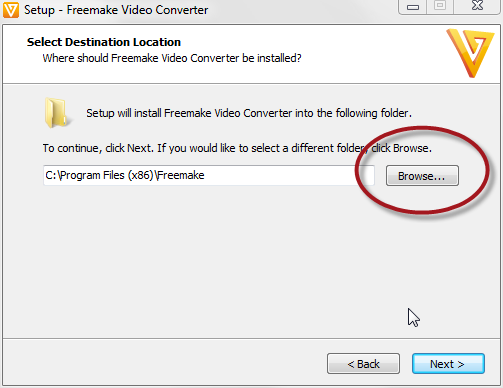Minimize the Setup window
Viewport: 503px width, 388px height.
(x=412, y=7)
